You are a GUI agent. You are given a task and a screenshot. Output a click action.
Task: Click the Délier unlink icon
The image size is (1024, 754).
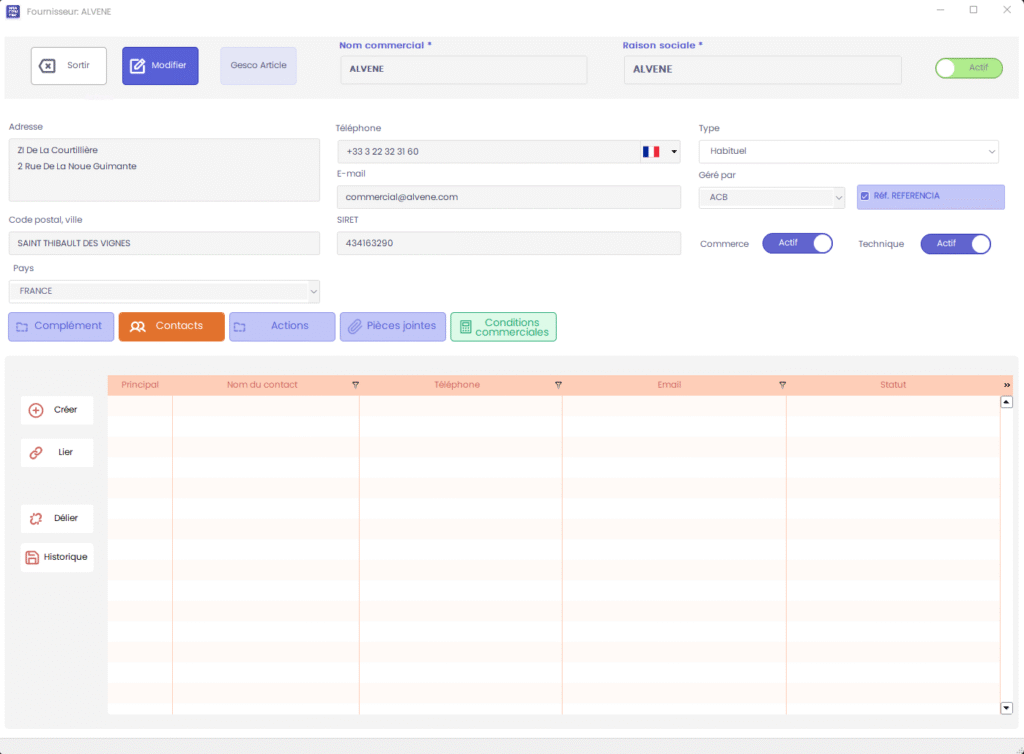36,518
